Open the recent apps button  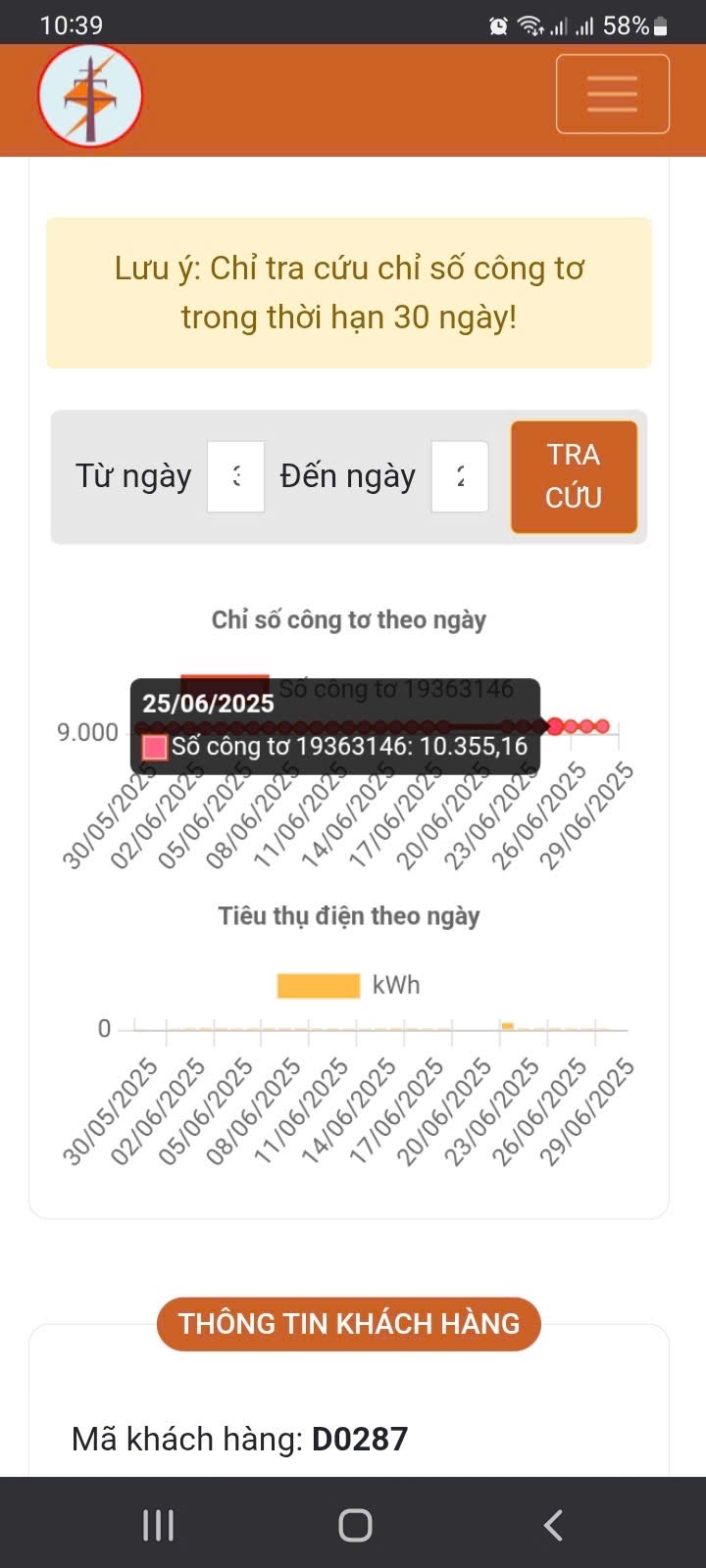(x=158, y=1525)
